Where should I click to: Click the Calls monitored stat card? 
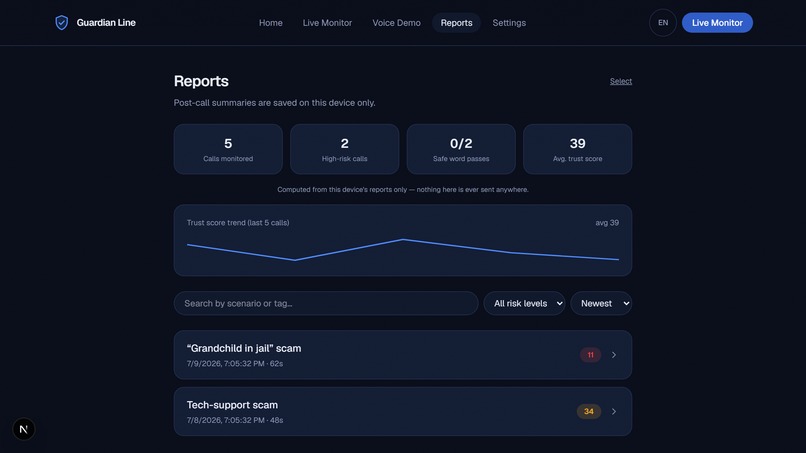pos(228,149)
